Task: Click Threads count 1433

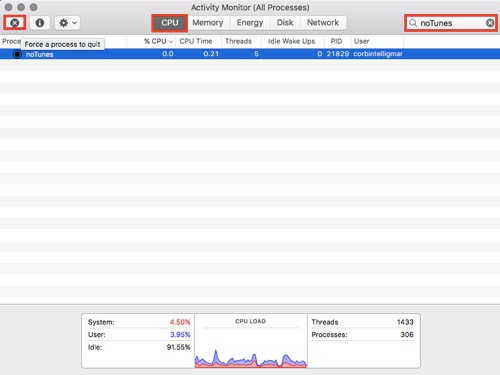Action: pyautogui.click(x=405, y=322)
